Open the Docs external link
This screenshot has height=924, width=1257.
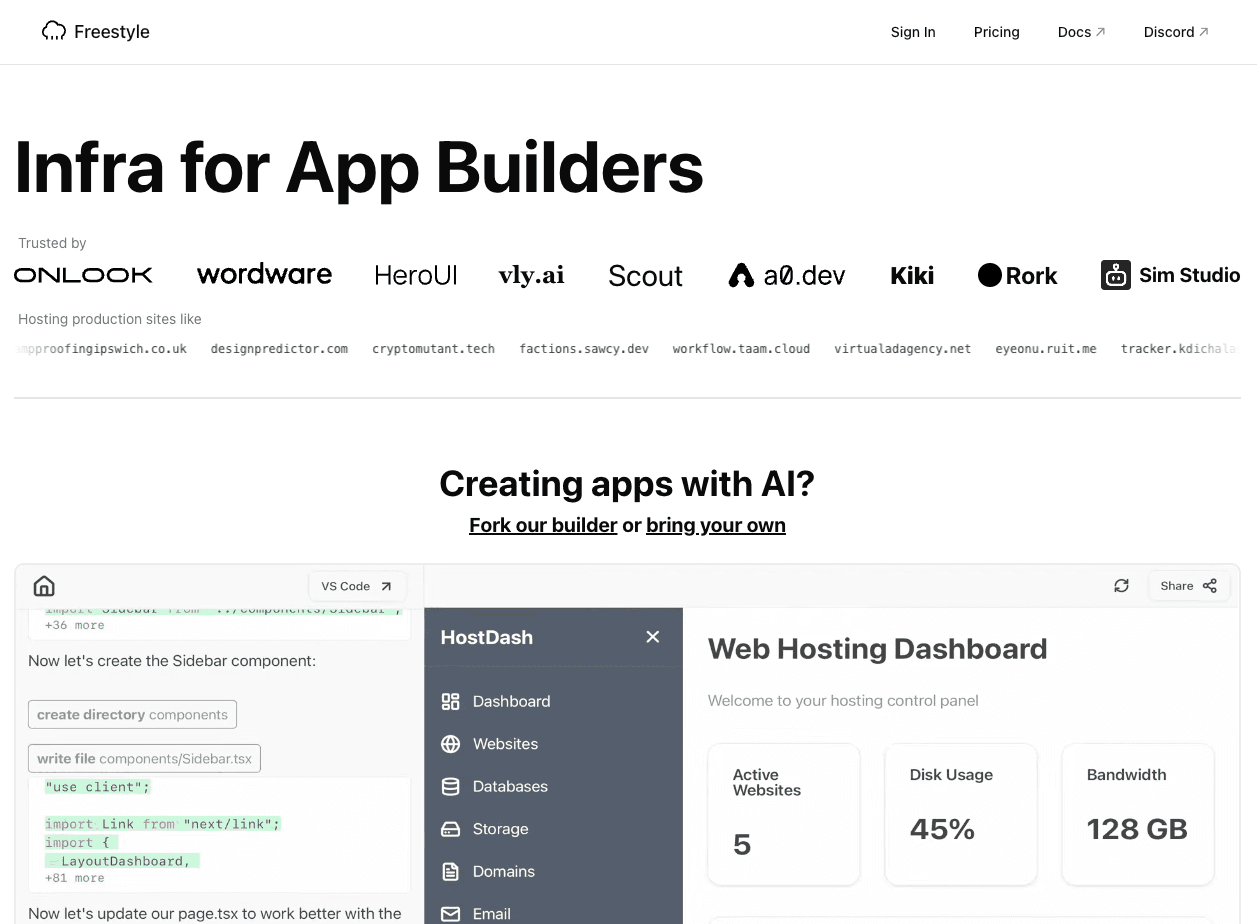(1081, 32)
